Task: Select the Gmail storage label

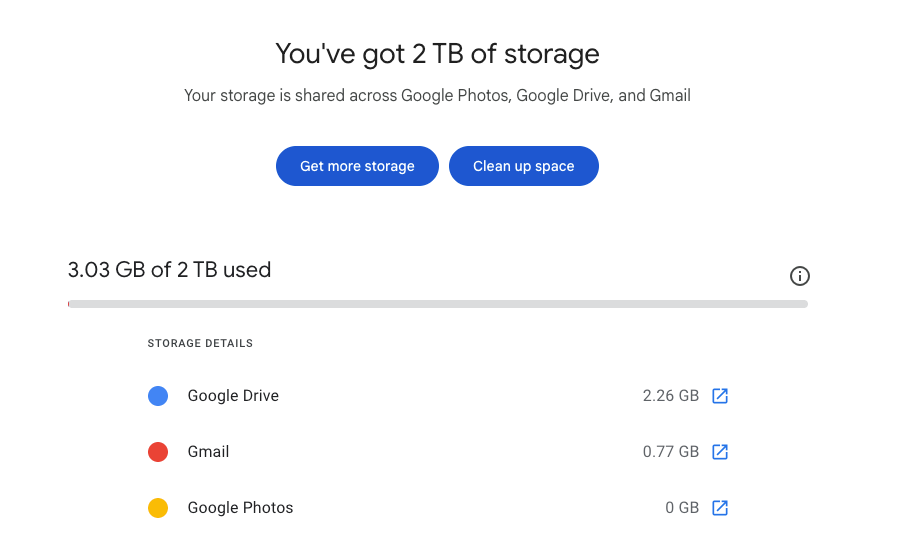Action: [208, 452]
